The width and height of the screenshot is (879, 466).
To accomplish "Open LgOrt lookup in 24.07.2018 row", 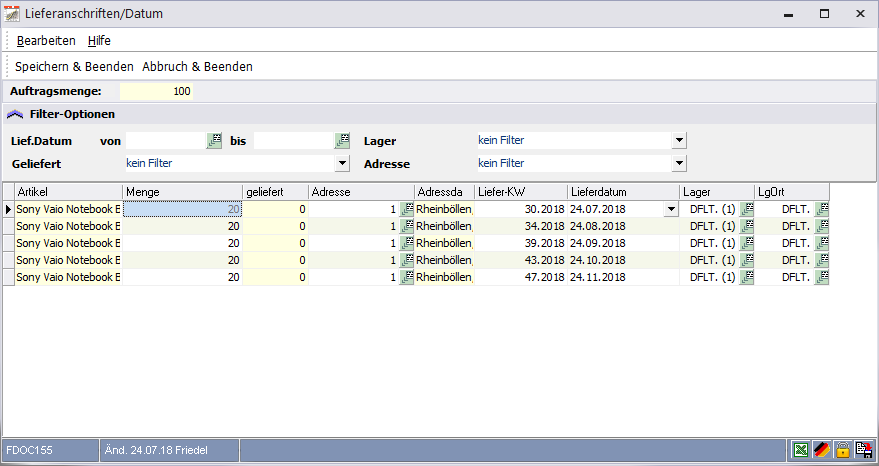I will [822, 210].
